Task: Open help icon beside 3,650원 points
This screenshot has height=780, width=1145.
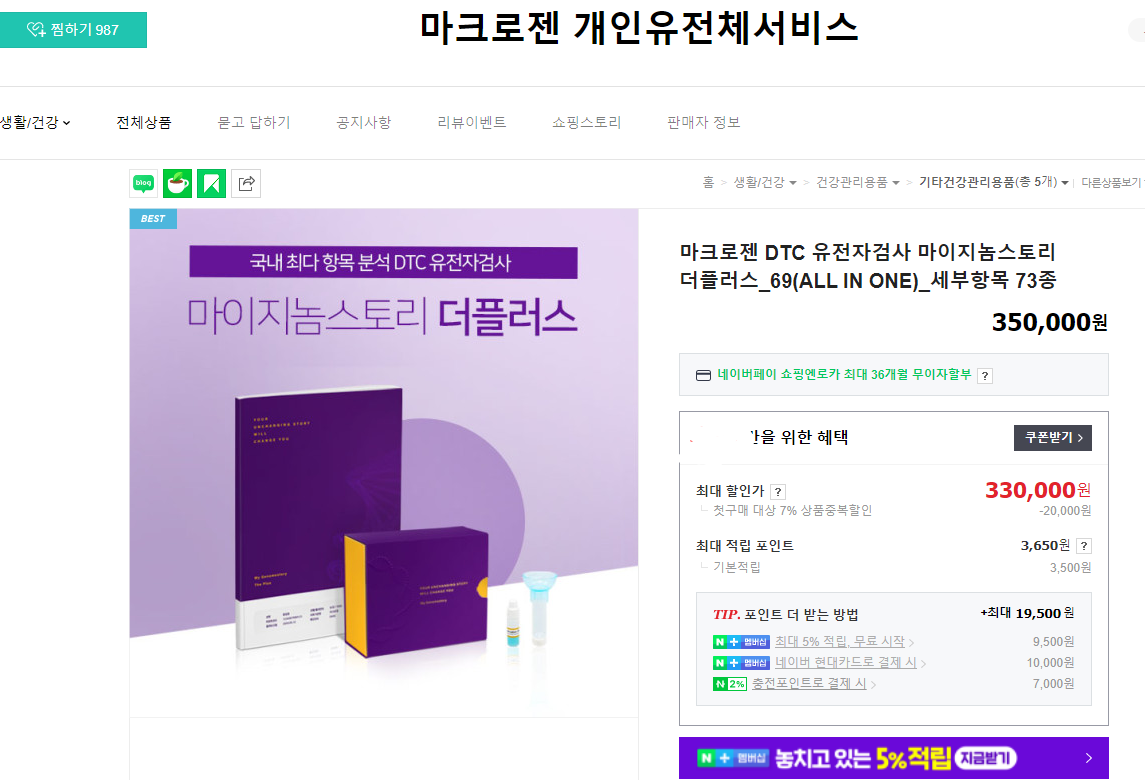Action: point(1084,546)
